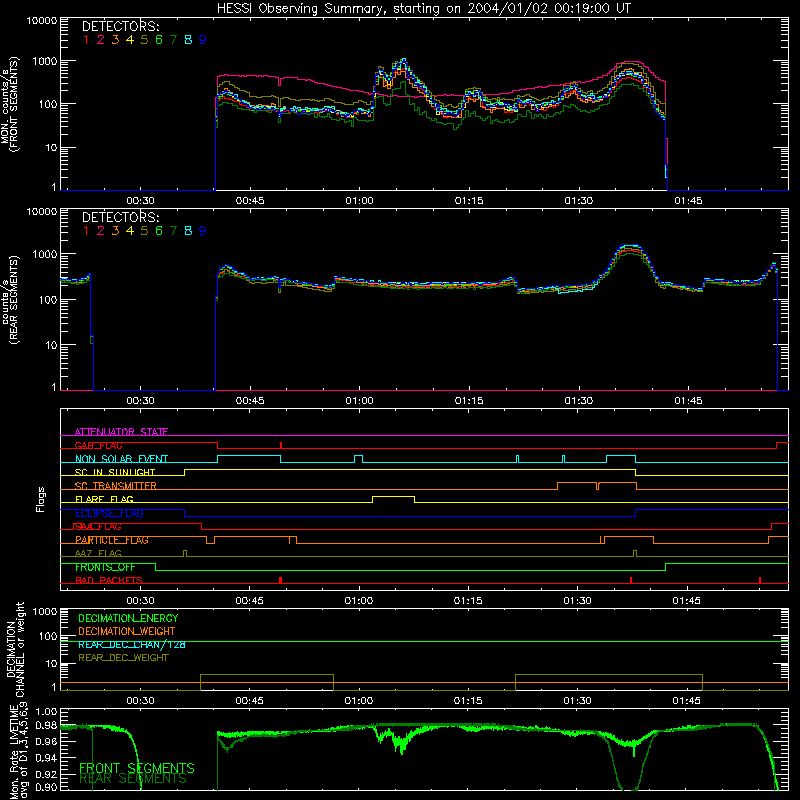800x800 pixels.
Task: Select blue detector 9 in front segments legend
Action: (x=203, y=40)
